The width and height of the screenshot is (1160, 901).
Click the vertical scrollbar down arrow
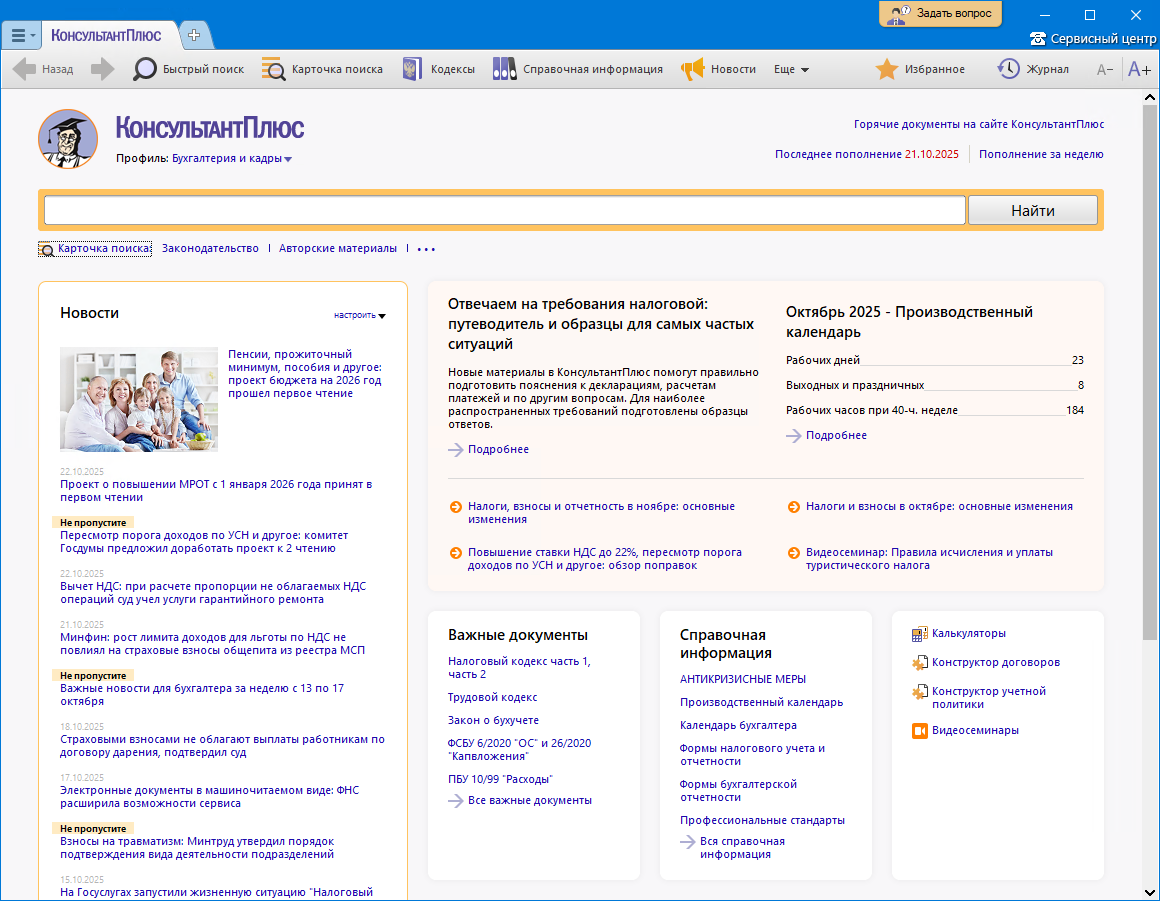coord(1149,891)
